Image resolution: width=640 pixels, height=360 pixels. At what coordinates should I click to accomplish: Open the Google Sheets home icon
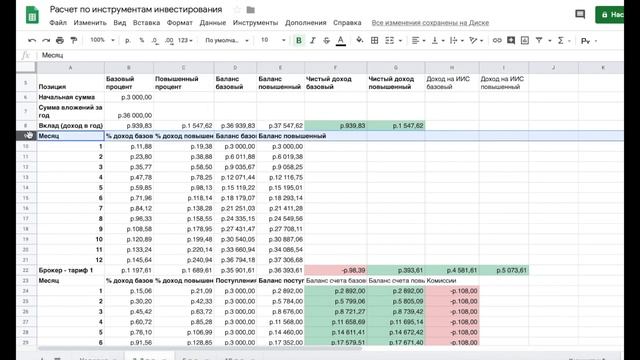coord(32,15)
